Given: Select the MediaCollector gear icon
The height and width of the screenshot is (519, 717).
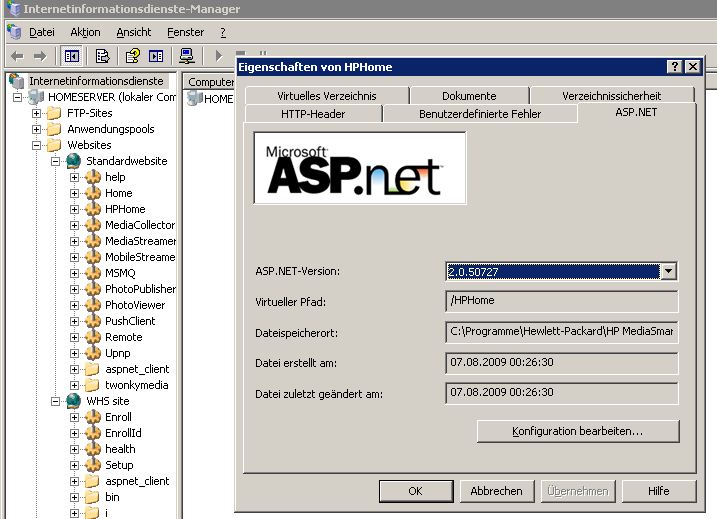Looking at the screenshot, I should [92, 225].
